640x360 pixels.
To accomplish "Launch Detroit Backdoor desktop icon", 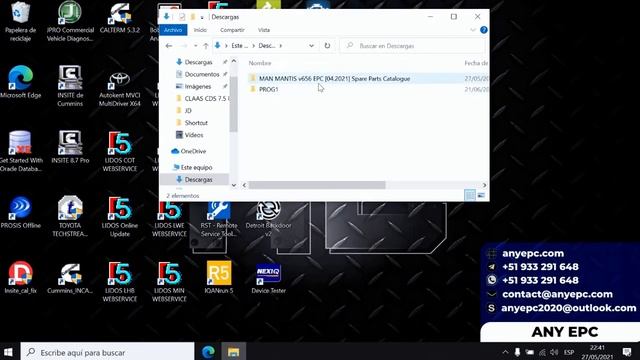I will (x=268, y=219).
